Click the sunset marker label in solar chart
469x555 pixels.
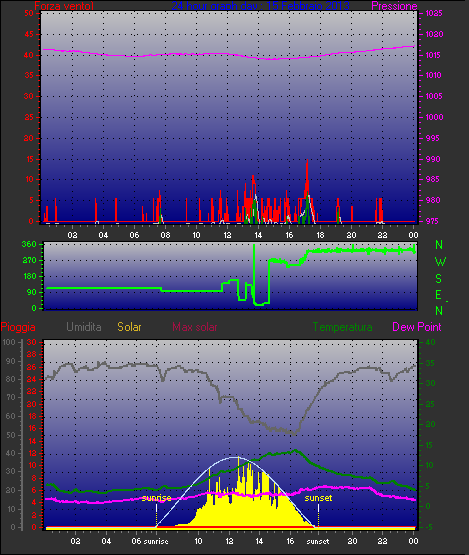[318, 498]
